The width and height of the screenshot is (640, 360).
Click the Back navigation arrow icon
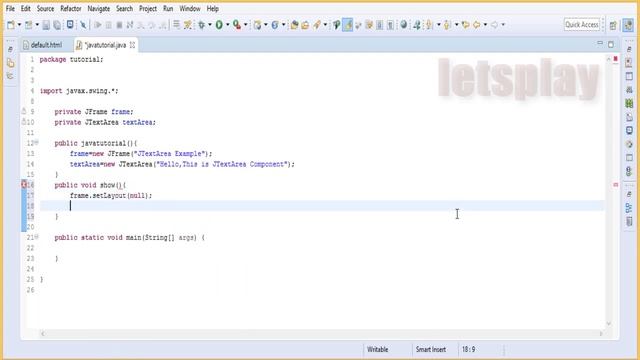pyautogui.click(x=476, y=25)
